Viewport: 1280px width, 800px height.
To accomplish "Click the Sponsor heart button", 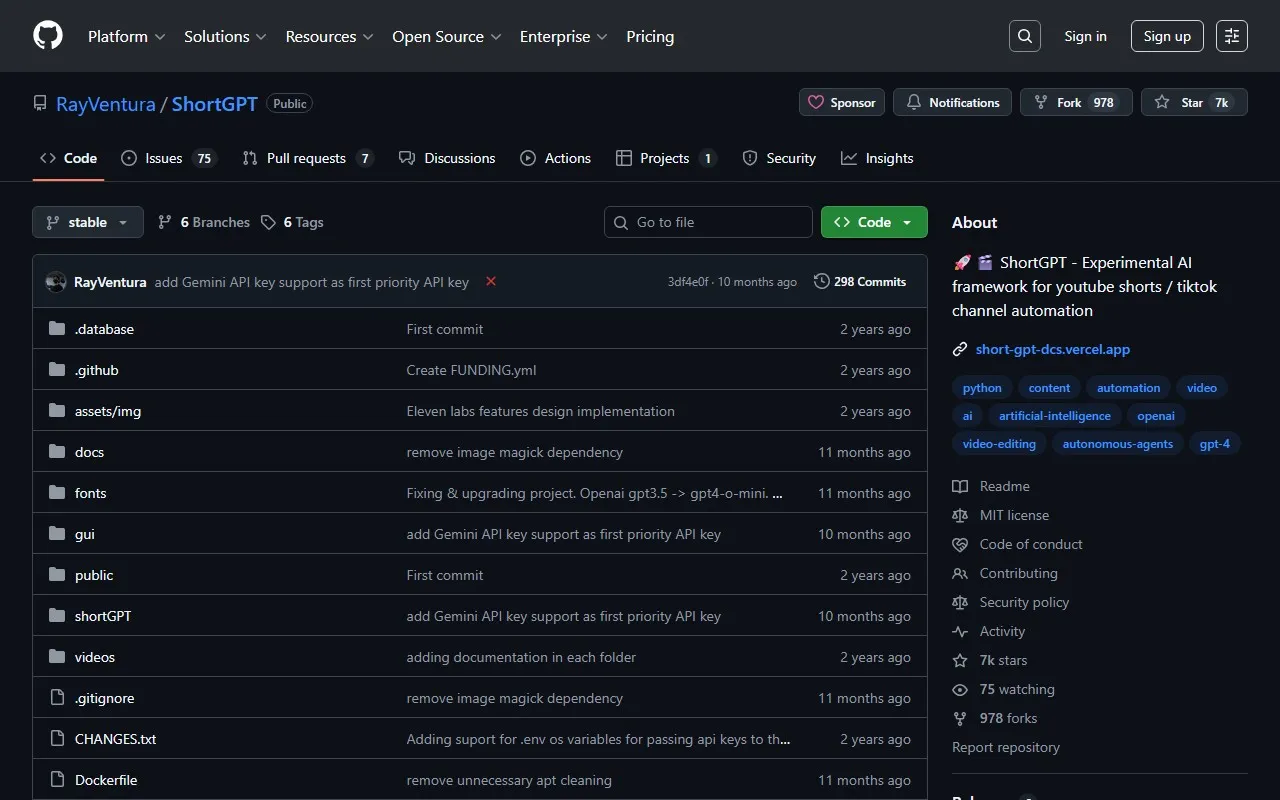I will [x=842, y=103].
